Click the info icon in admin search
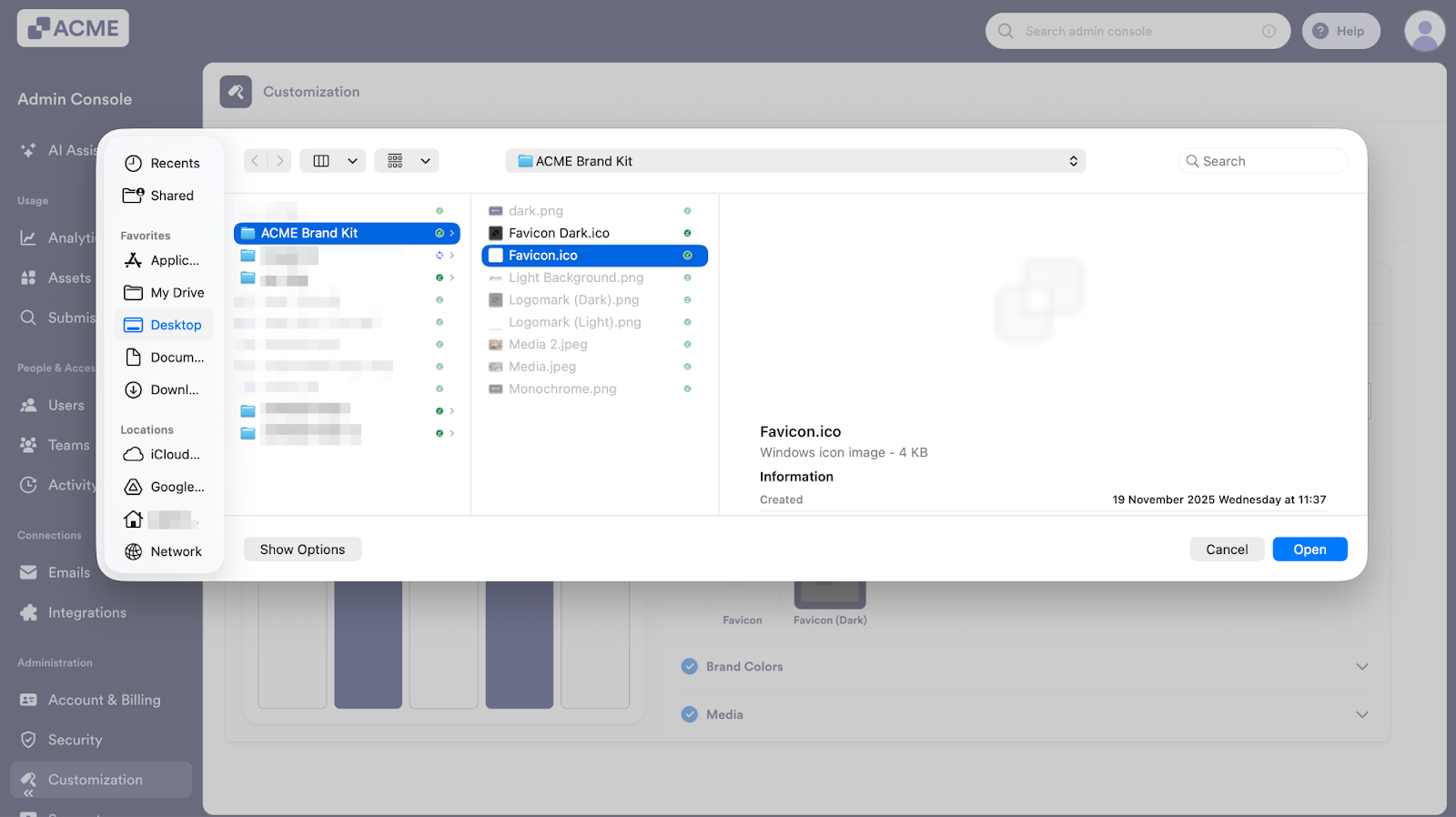The width and height of the screenshot is (1456, 817). (1269, 31)
